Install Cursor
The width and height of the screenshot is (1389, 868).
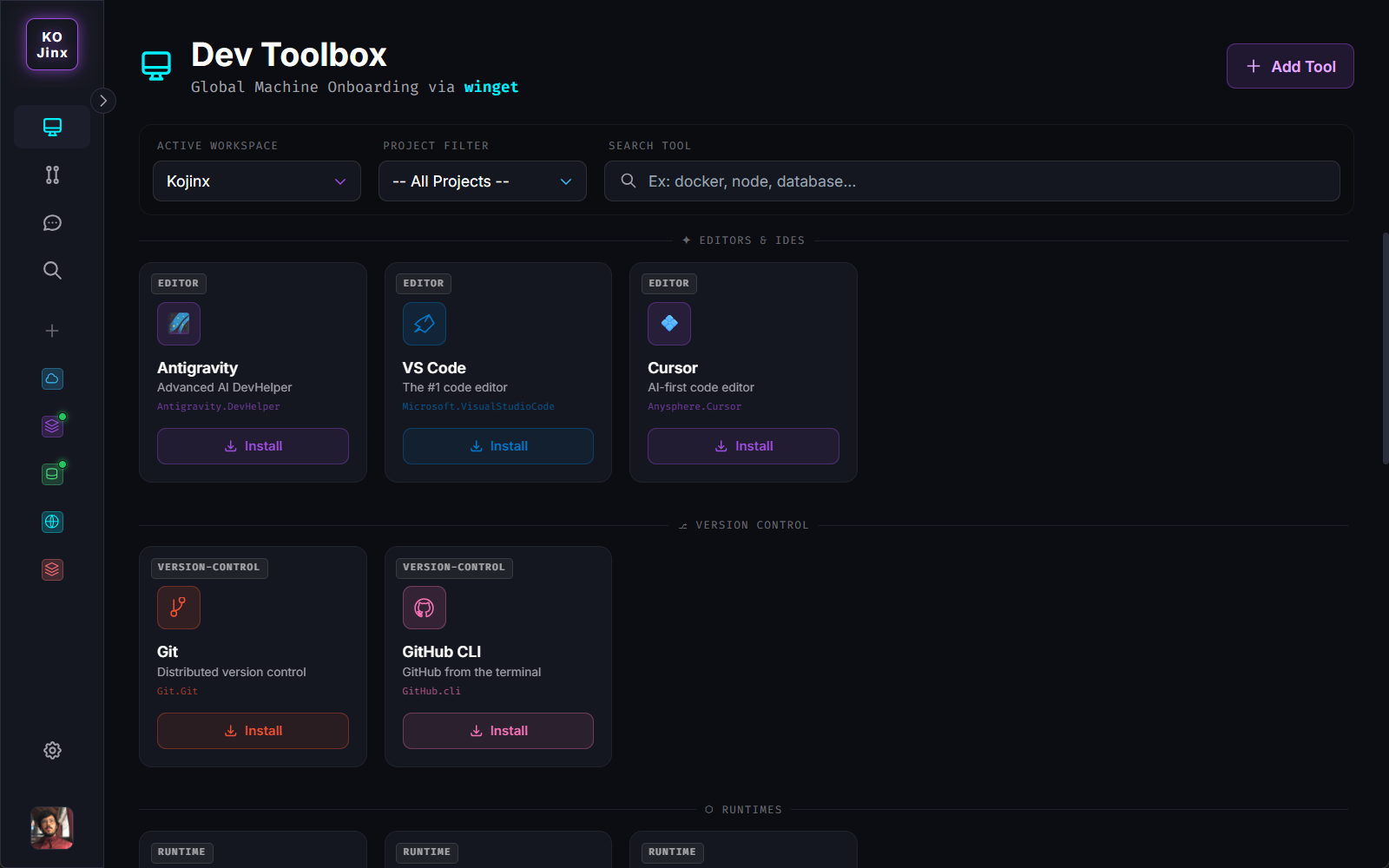point(743,446)
